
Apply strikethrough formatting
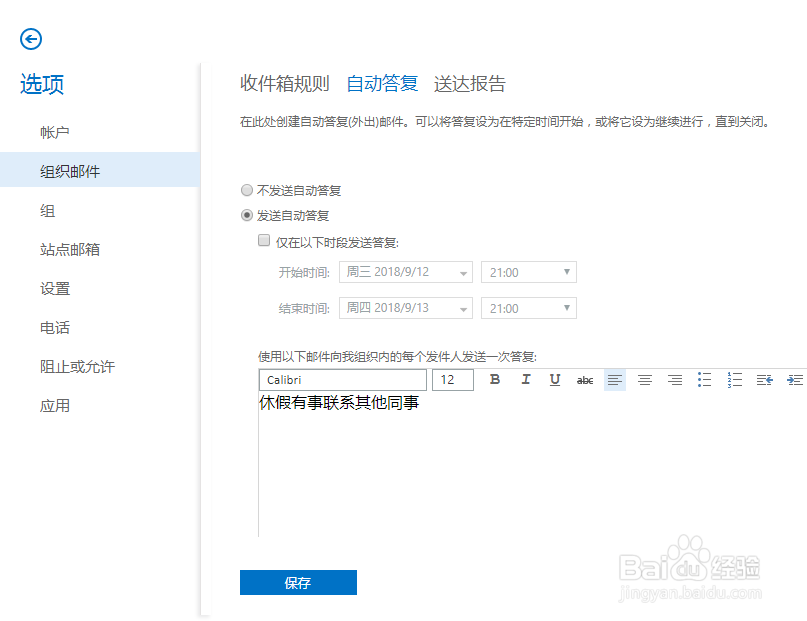point(584,379)
